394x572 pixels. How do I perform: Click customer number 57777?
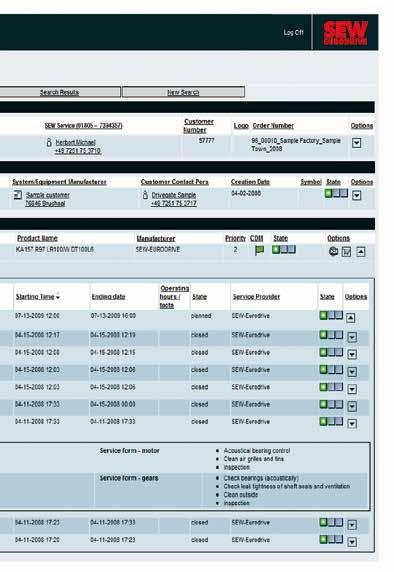206,140
